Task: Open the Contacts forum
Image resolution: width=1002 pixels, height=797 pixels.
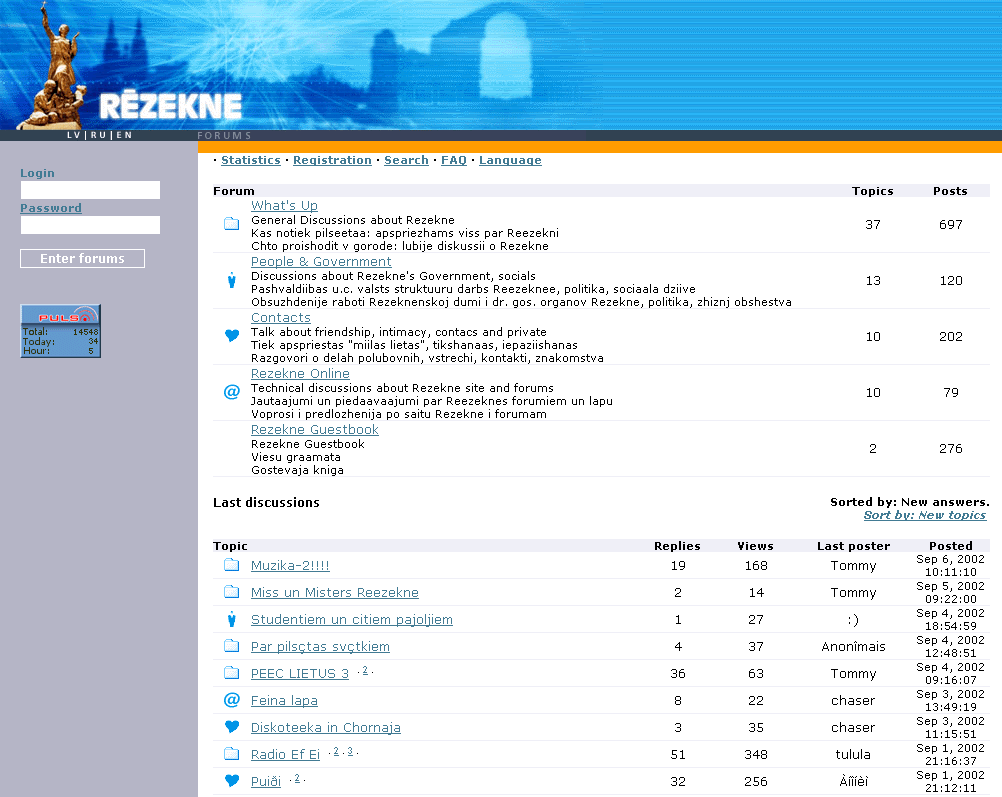Action: pos(281,318)
